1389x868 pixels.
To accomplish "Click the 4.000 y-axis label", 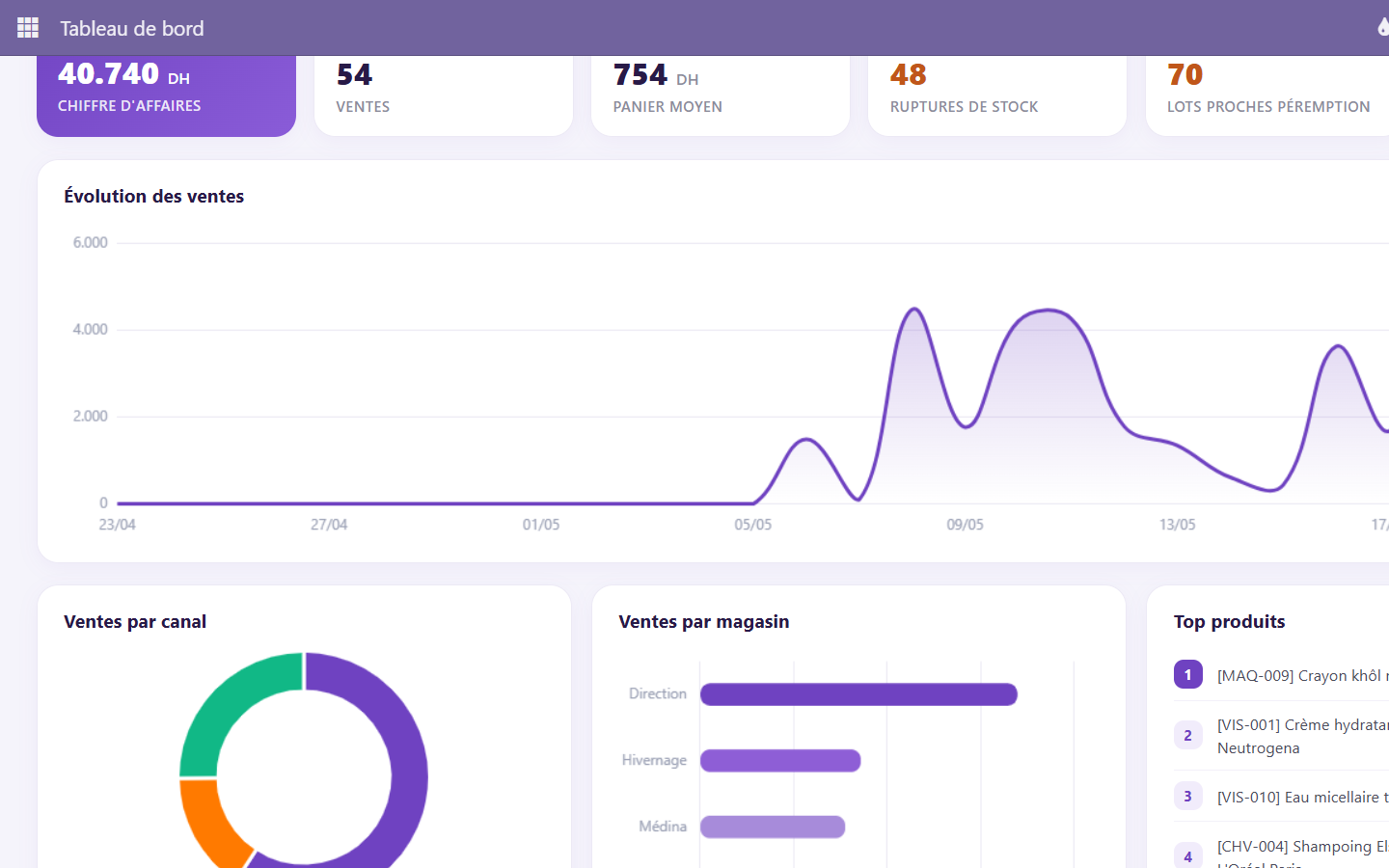I will pos(91,329).
